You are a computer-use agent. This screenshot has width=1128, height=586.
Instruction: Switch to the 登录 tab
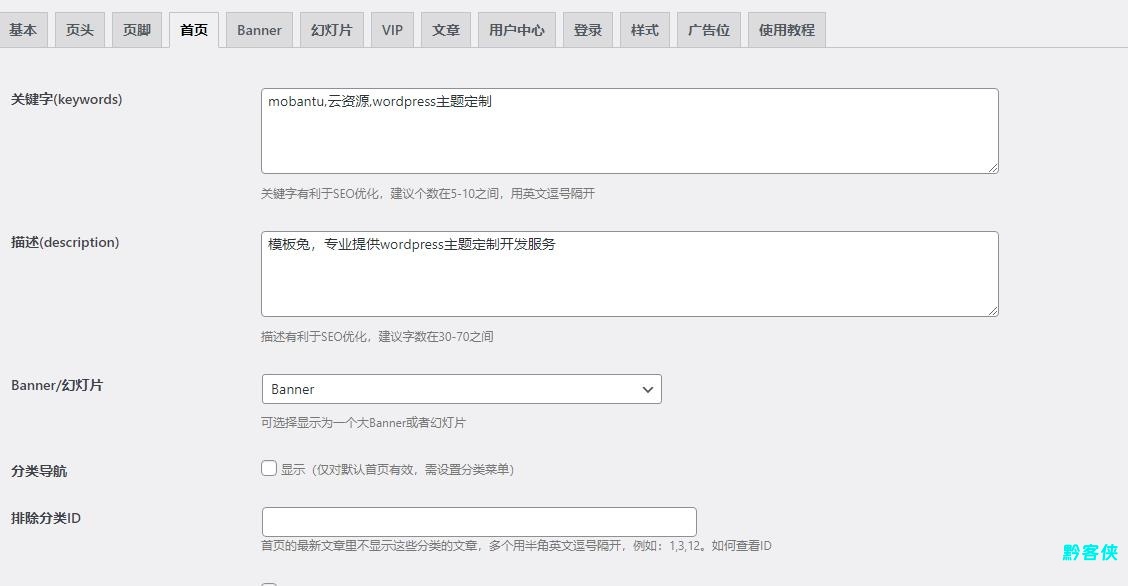(x=588, y=30)
